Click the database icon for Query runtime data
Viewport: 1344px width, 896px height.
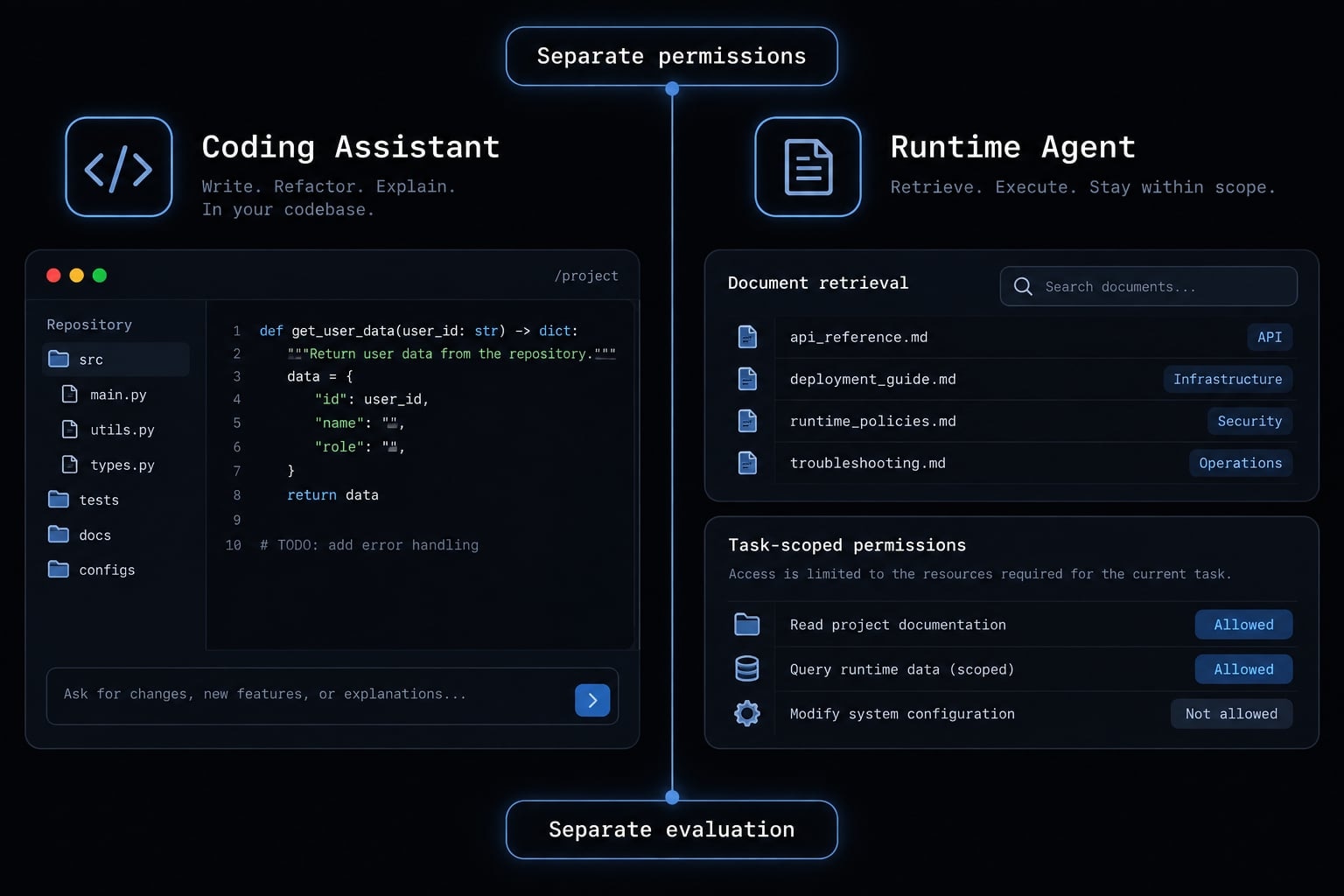[x=747, y=668]
